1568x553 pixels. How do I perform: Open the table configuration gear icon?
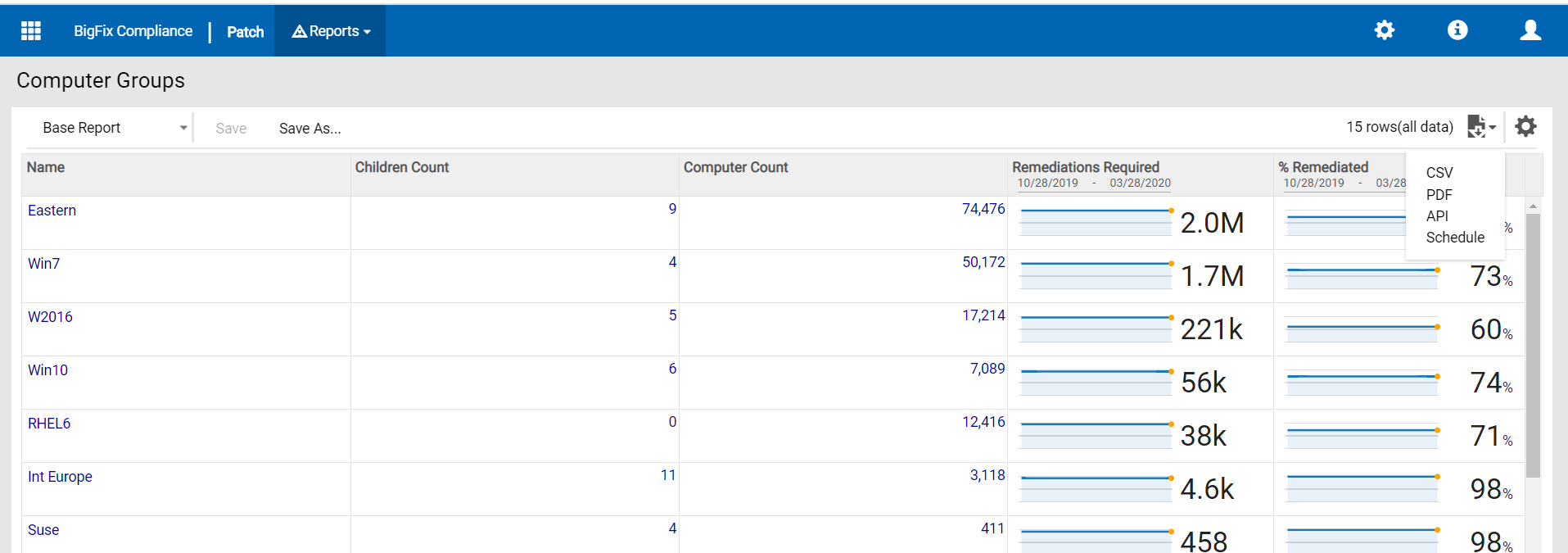1525,127
